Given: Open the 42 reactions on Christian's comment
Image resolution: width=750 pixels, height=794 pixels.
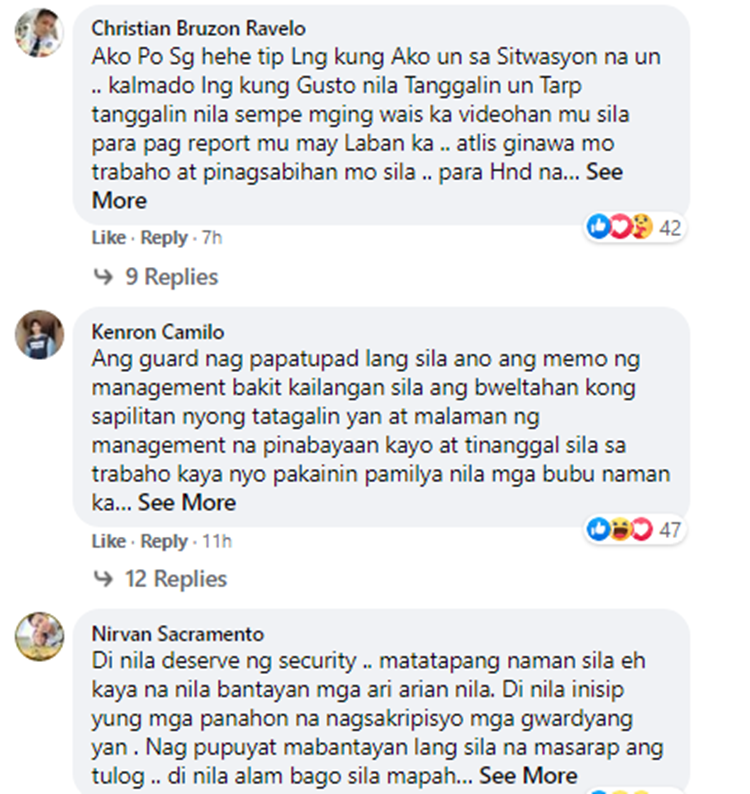Looking at the screenshot, I should 670,227.
